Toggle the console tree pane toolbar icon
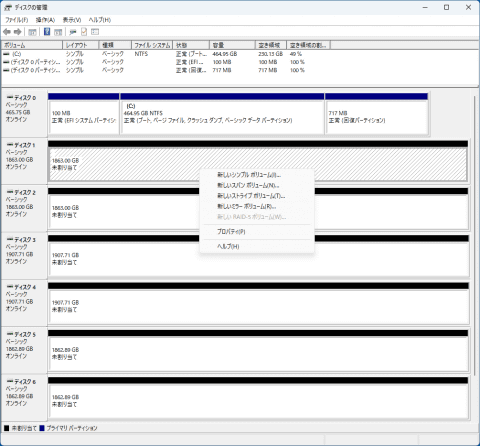480x446 pixels. pyautogui.click(x=32, y=32)
